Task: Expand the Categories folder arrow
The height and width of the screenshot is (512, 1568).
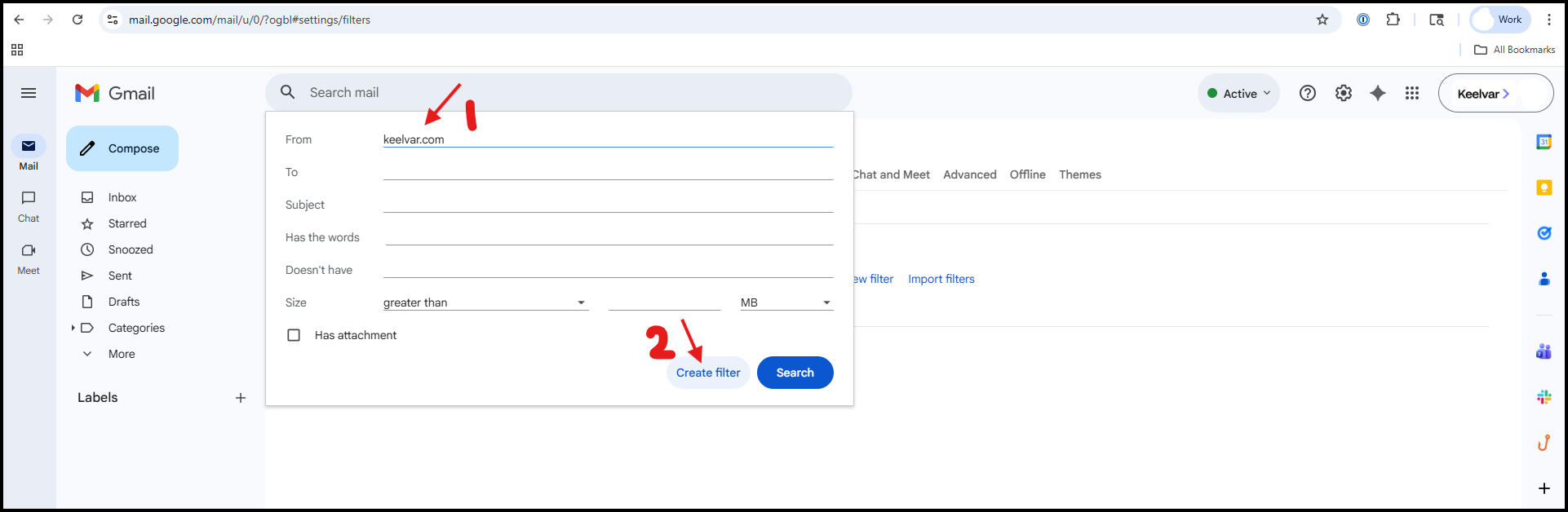Action: tap(73, 328)
